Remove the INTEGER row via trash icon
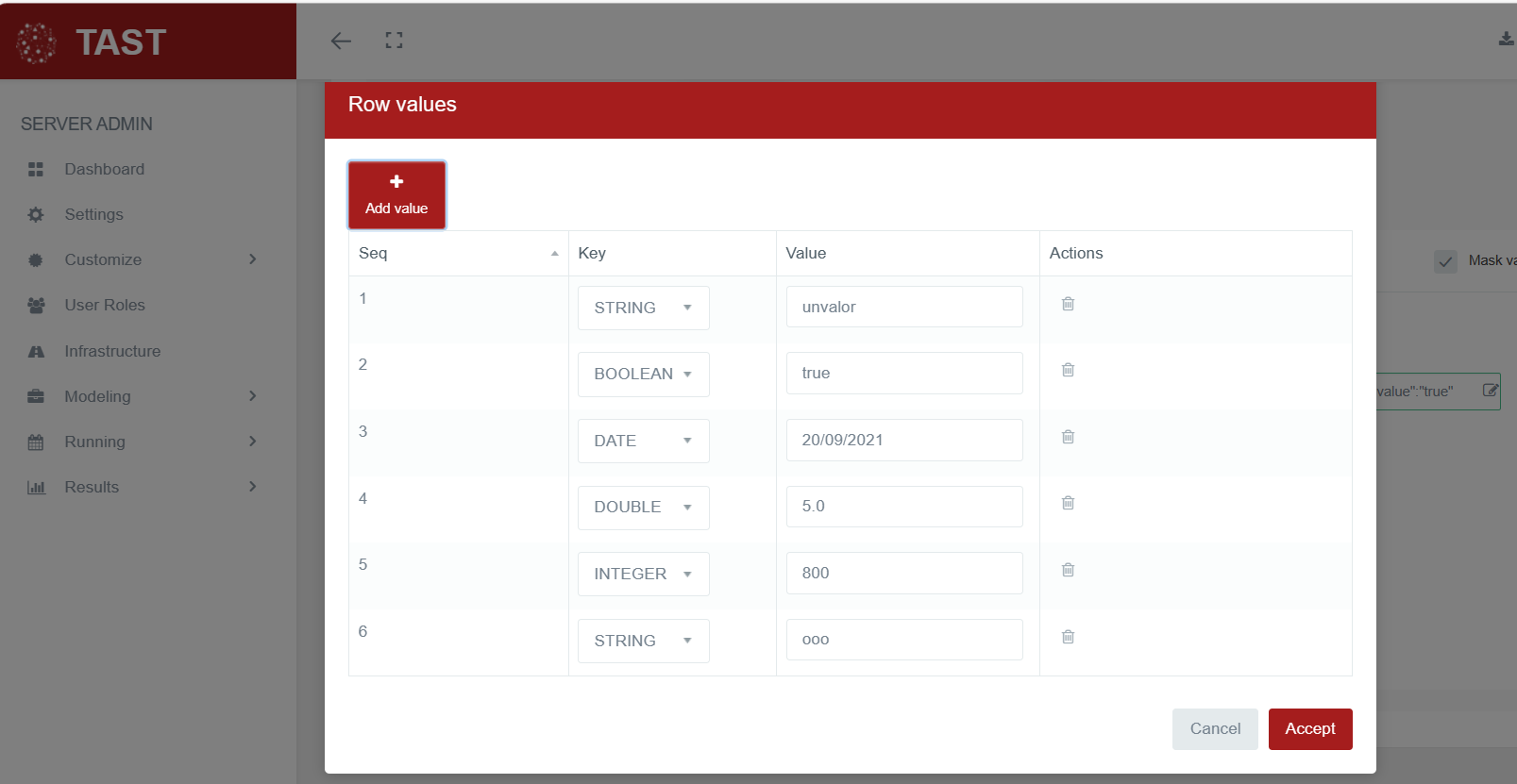The width and height of the screenshot is (1517, 784). click(1068, 570)
